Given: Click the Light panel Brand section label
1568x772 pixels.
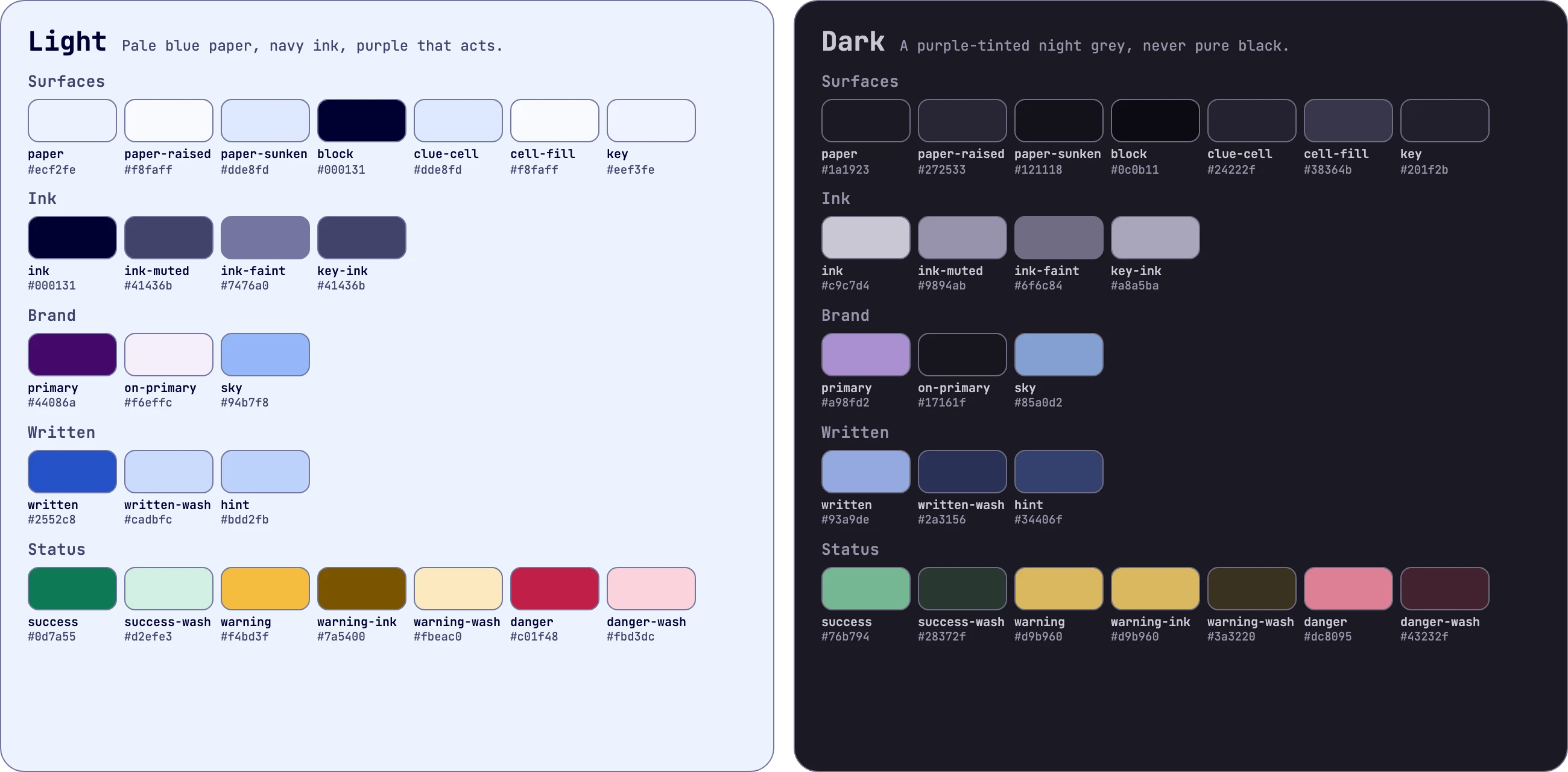Looking at the screenshot, I should pos(52,315).
